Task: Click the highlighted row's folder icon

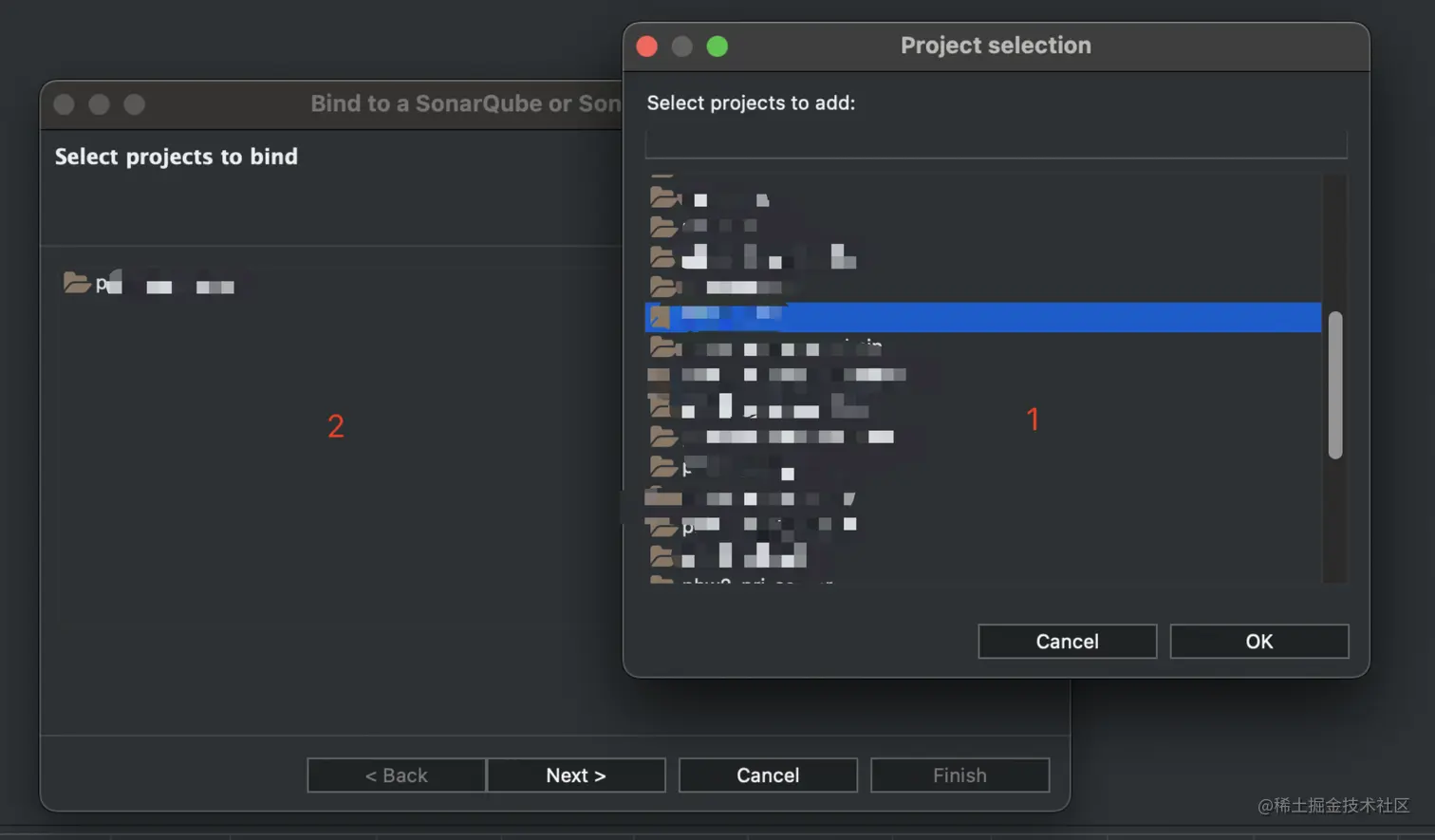Action: (x=661, y=316)
